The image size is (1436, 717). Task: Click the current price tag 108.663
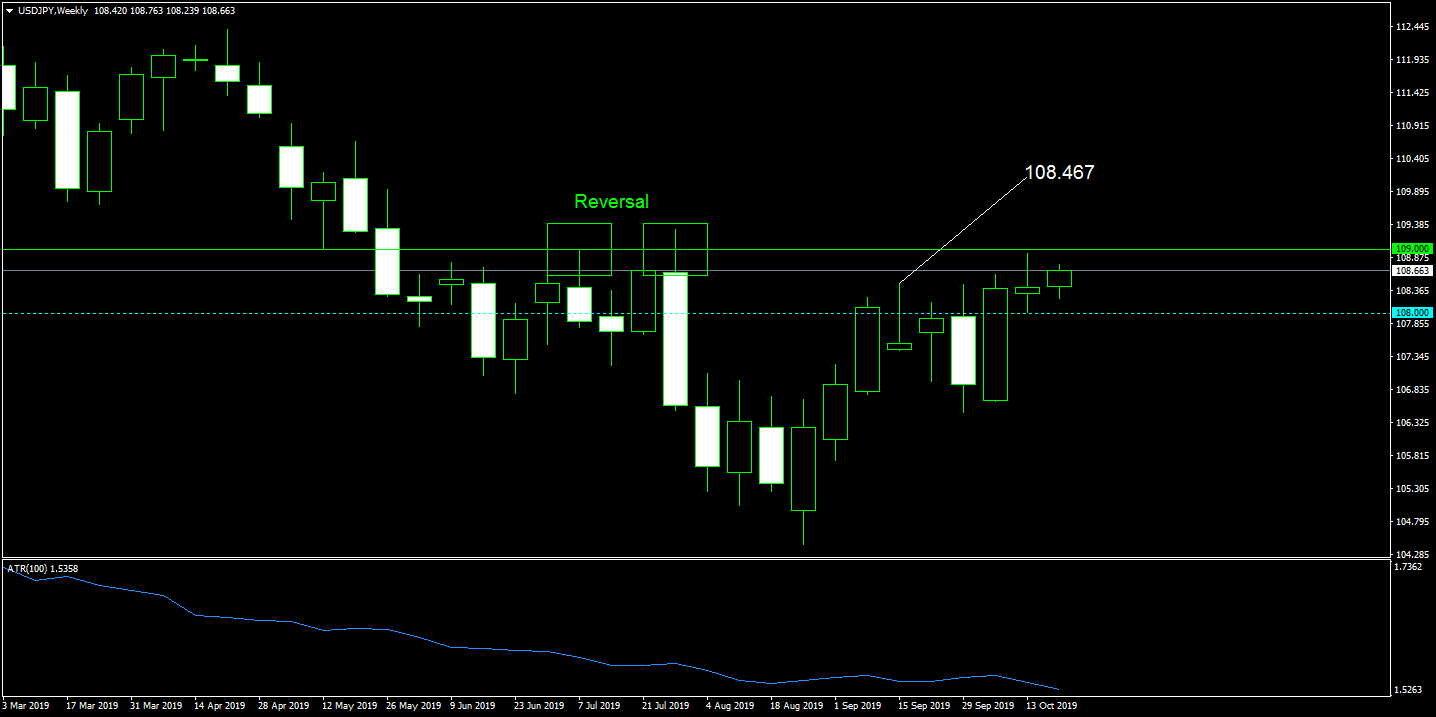click(1412, 270)
